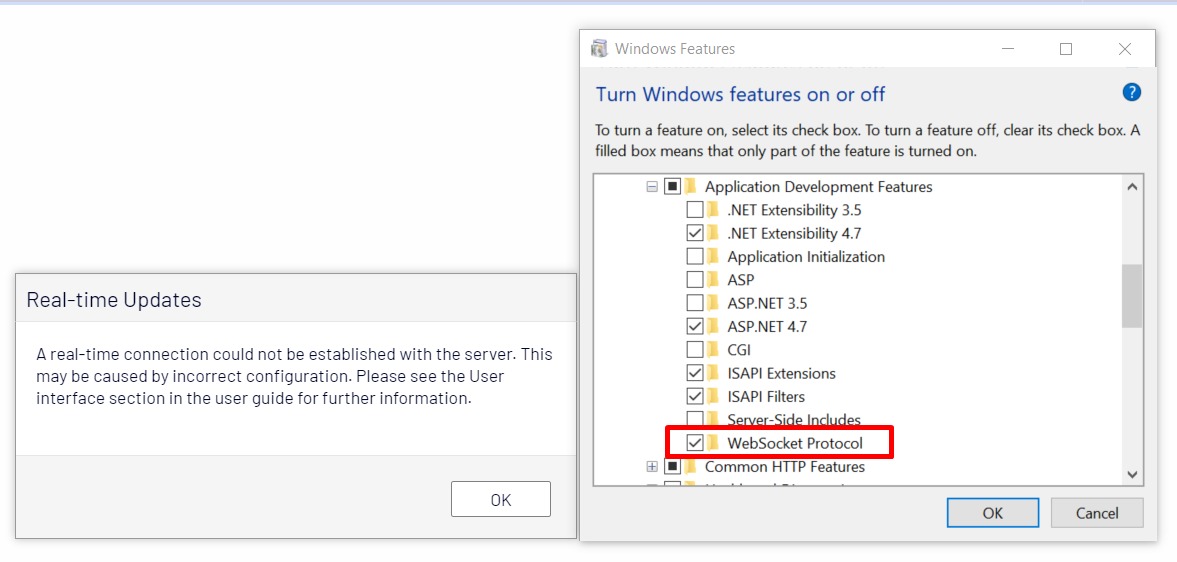Click the Windows Features title bar icon

pos(599,49)
